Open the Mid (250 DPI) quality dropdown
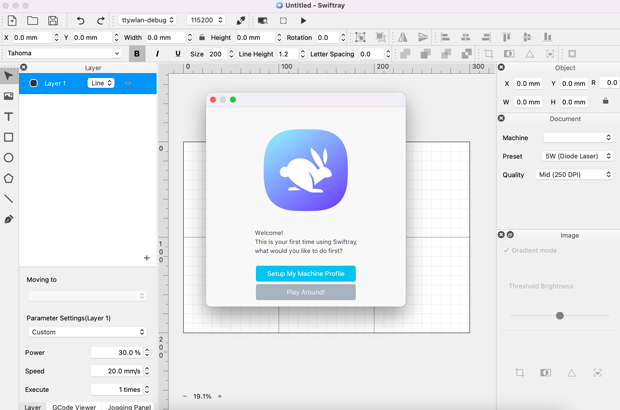Viewport: 620px width, 410px height. click(574, 174)
